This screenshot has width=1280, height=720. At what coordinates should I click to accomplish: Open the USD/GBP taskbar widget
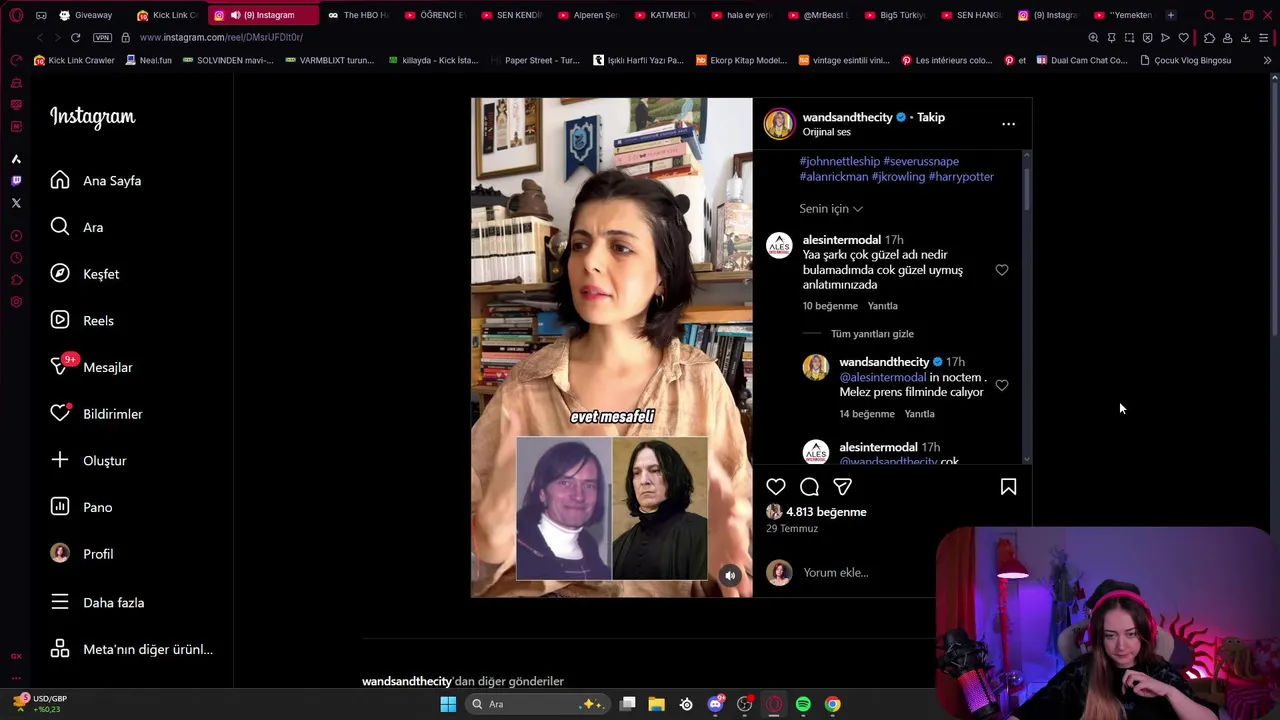pyautogui.click(x=40, y=703)
